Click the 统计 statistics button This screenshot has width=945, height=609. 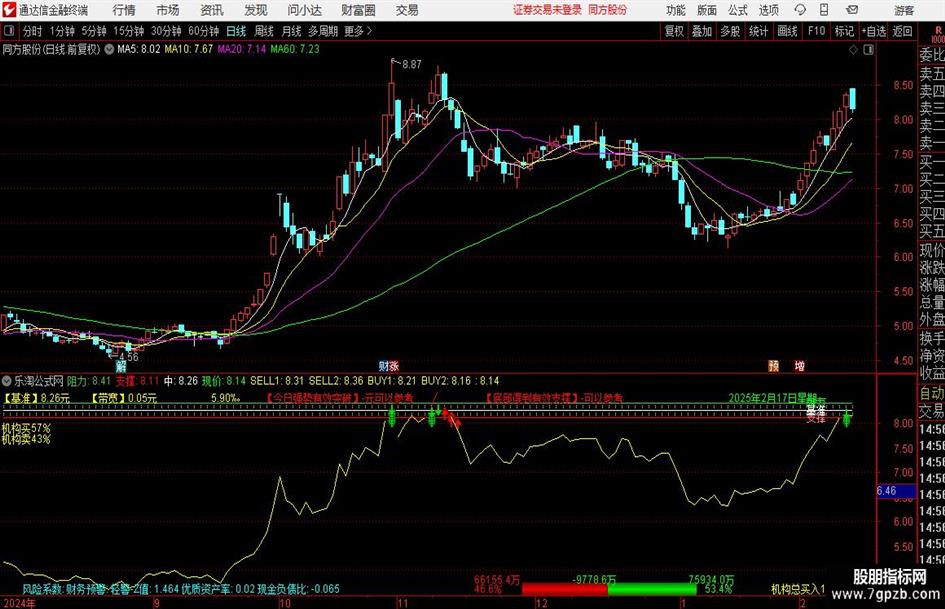(758, 31)
